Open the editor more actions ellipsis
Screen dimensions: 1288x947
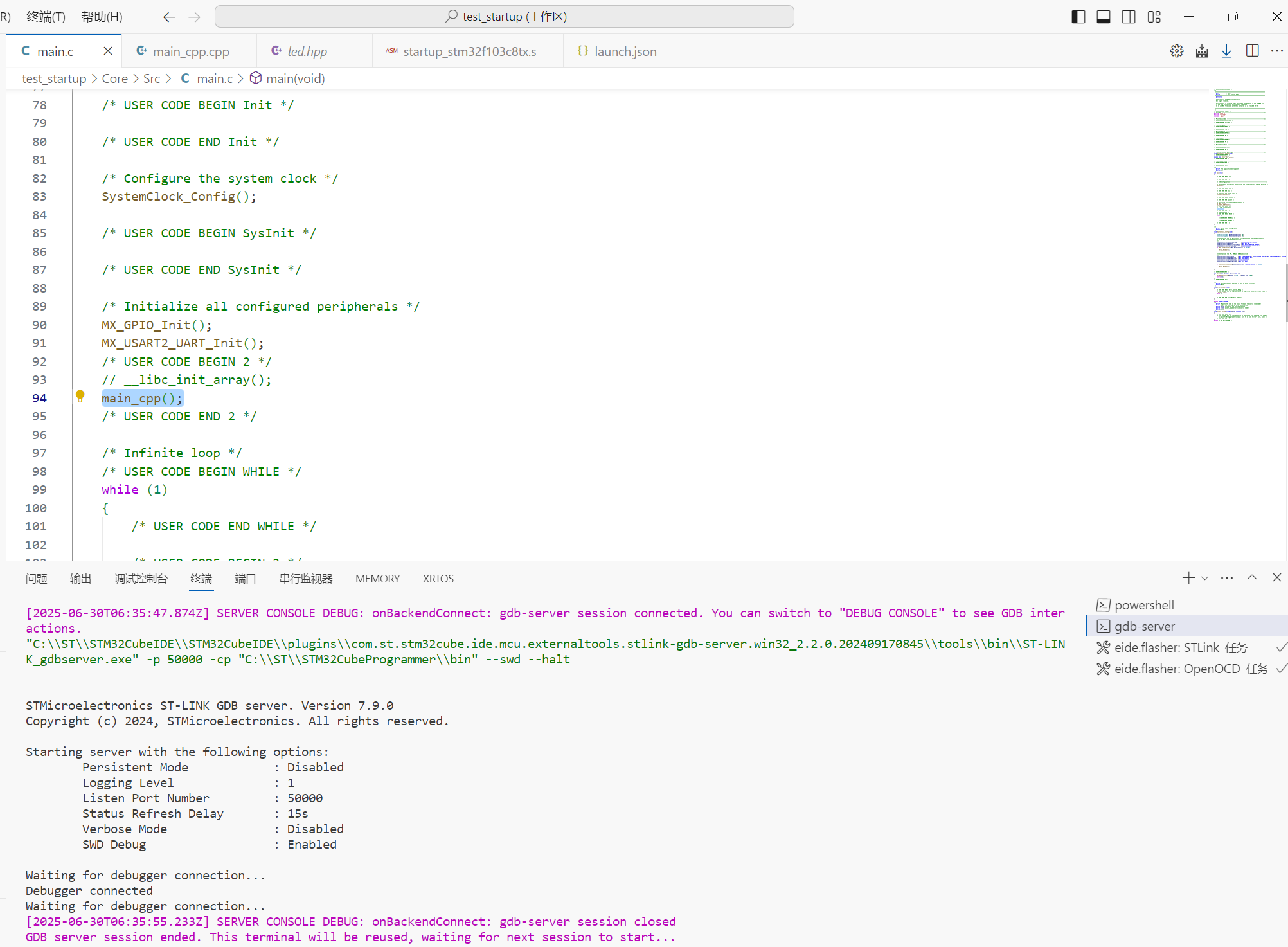(x=1276, y=51)
